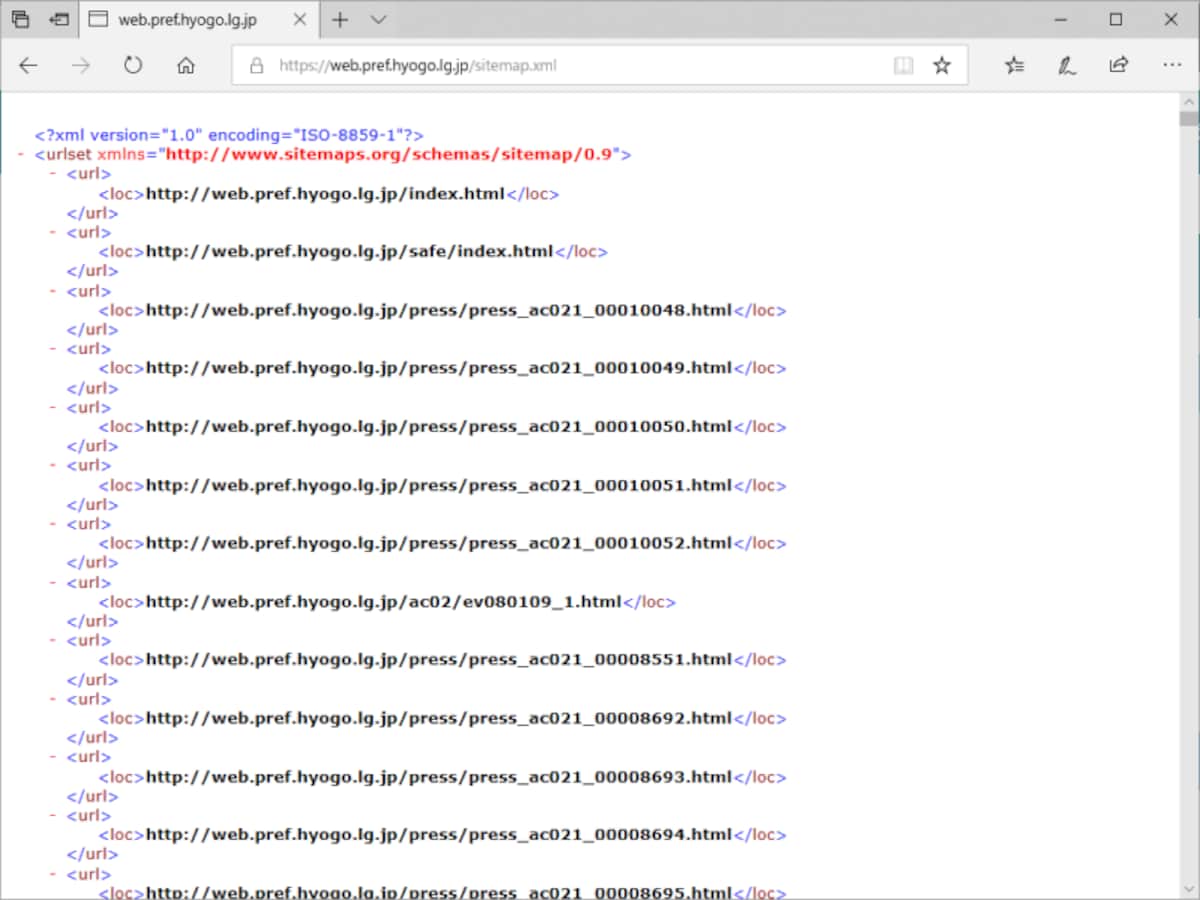Open a new tab with plus button
This screenshot has height=900, width=1200.
340,19
